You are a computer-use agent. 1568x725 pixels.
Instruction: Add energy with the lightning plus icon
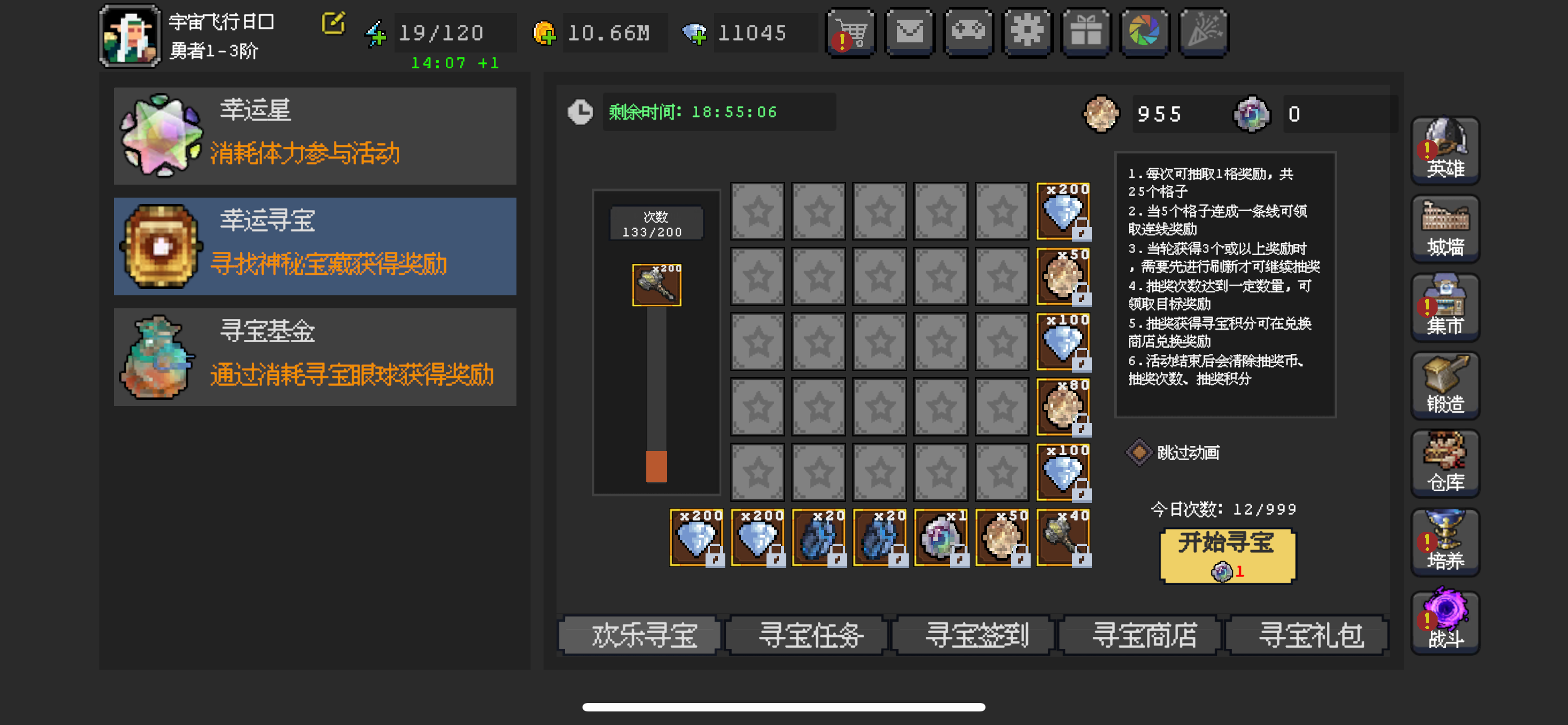coord(375,33)
